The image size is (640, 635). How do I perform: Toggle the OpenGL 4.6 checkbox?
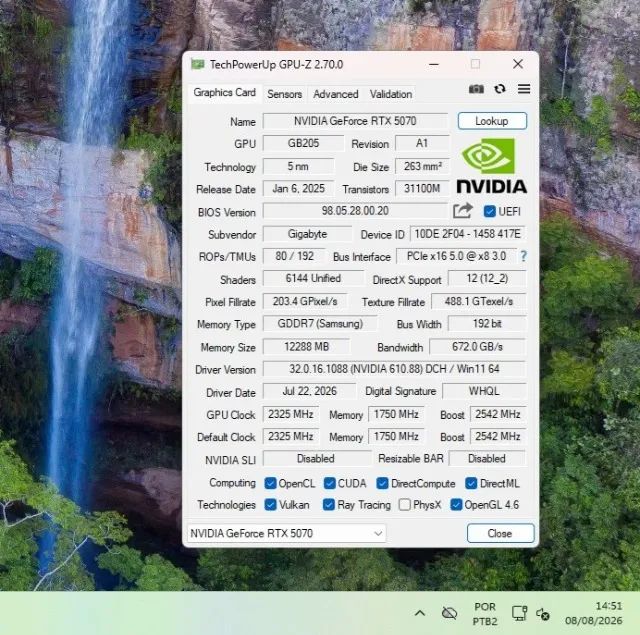click(456, 505)
